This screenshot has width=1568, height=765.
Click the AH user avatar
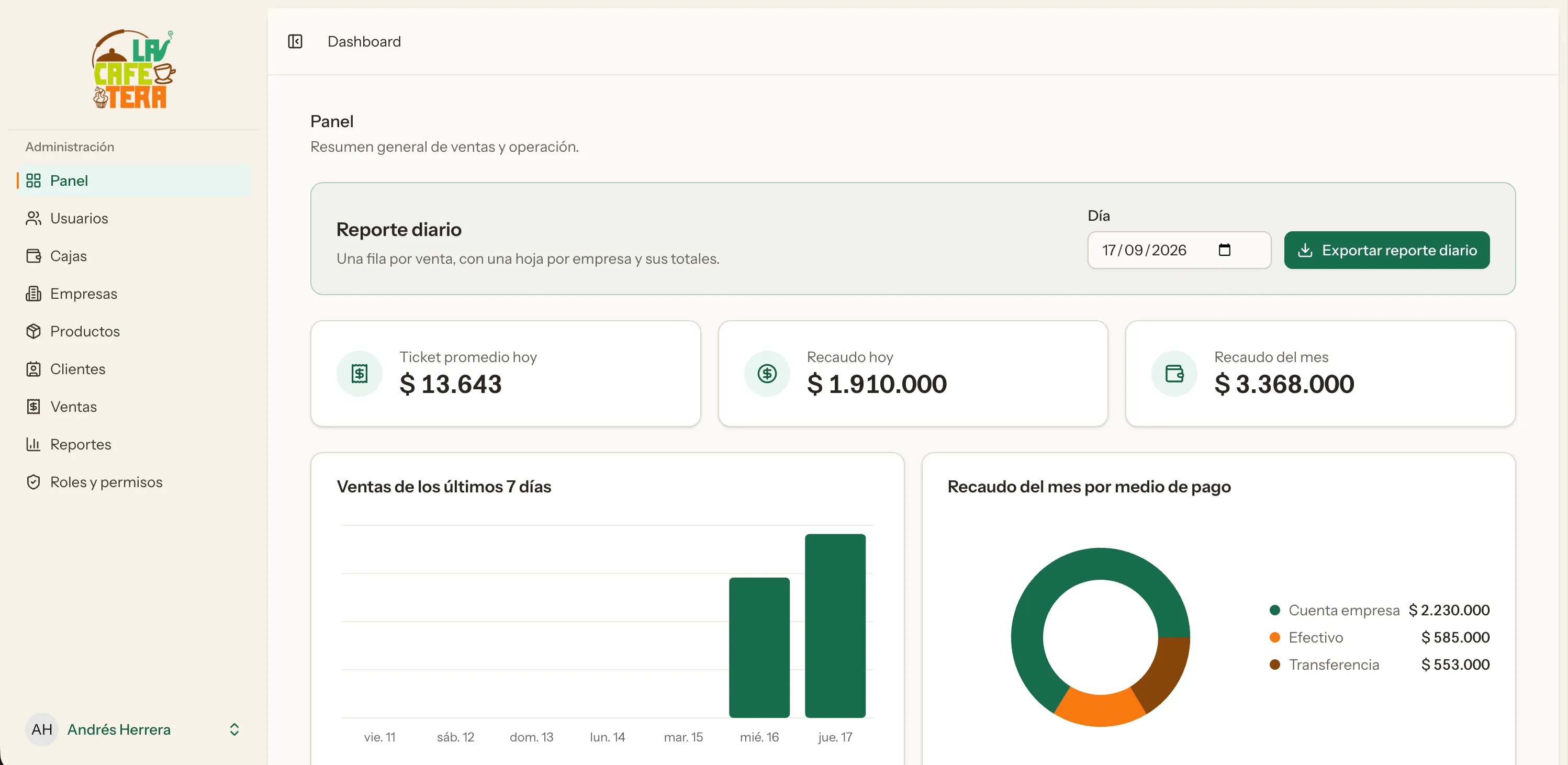(x=42, y=729)
